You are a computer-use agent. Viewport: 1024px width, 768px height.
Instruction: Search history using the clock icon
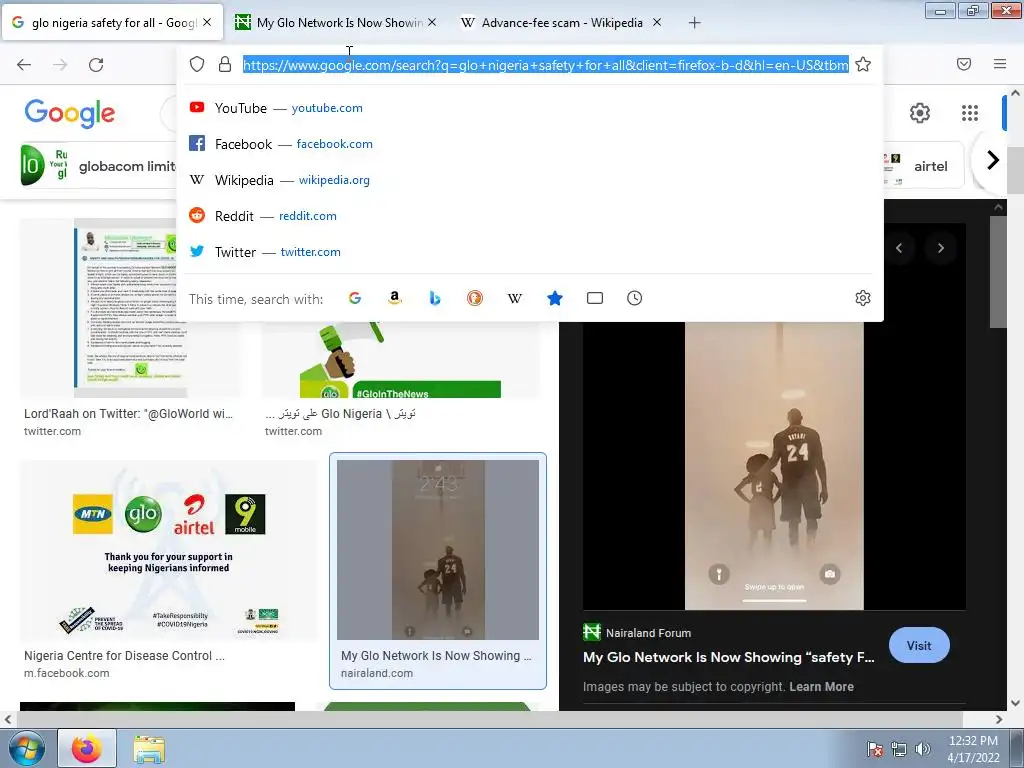(635, 298)
